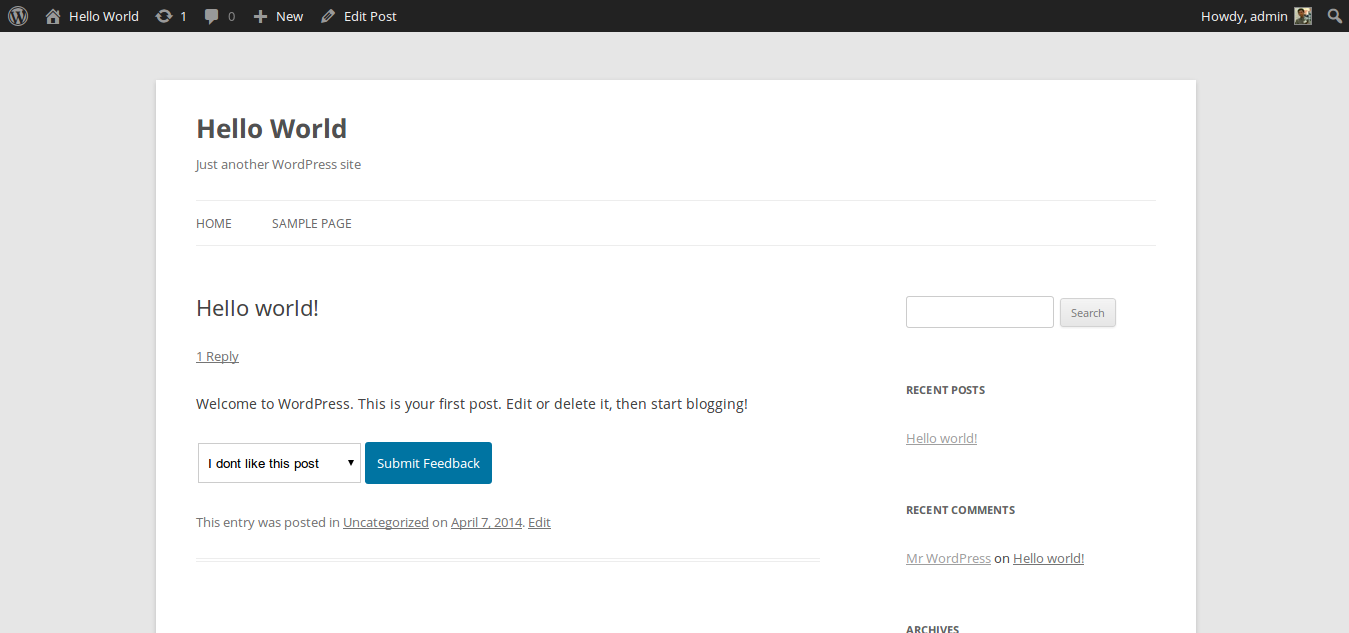Open the 1 Reply comments link

[217, 356]
